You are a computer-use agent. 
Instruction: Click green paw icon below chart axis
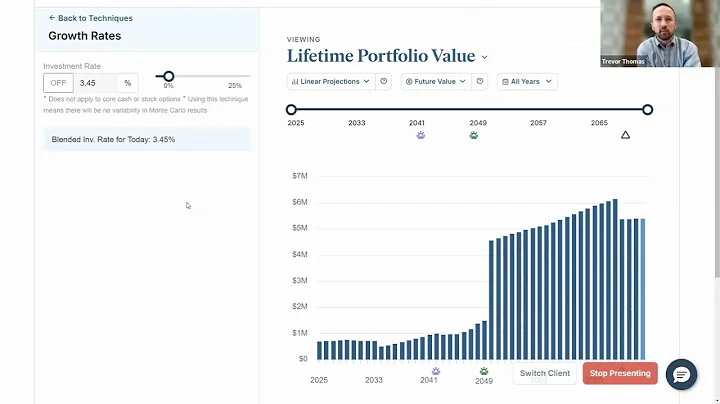(x=484, y=370)
